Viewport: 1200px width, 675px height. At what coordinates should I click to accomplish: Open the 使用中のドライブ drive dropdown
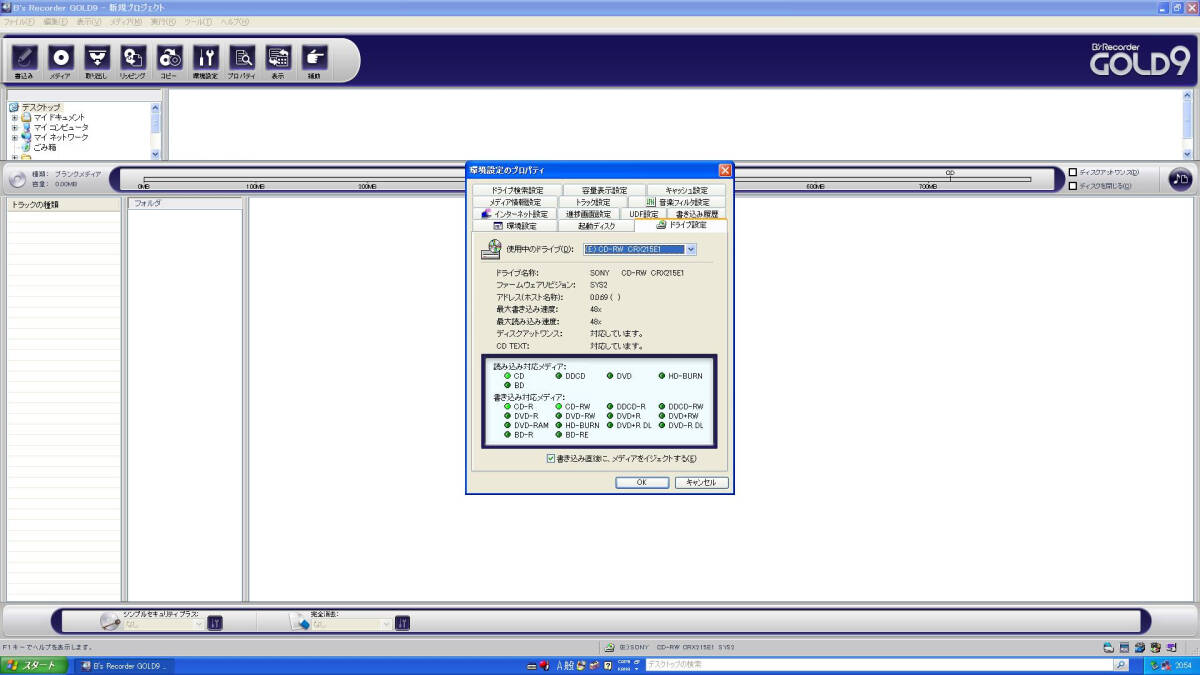pos(690,249)
